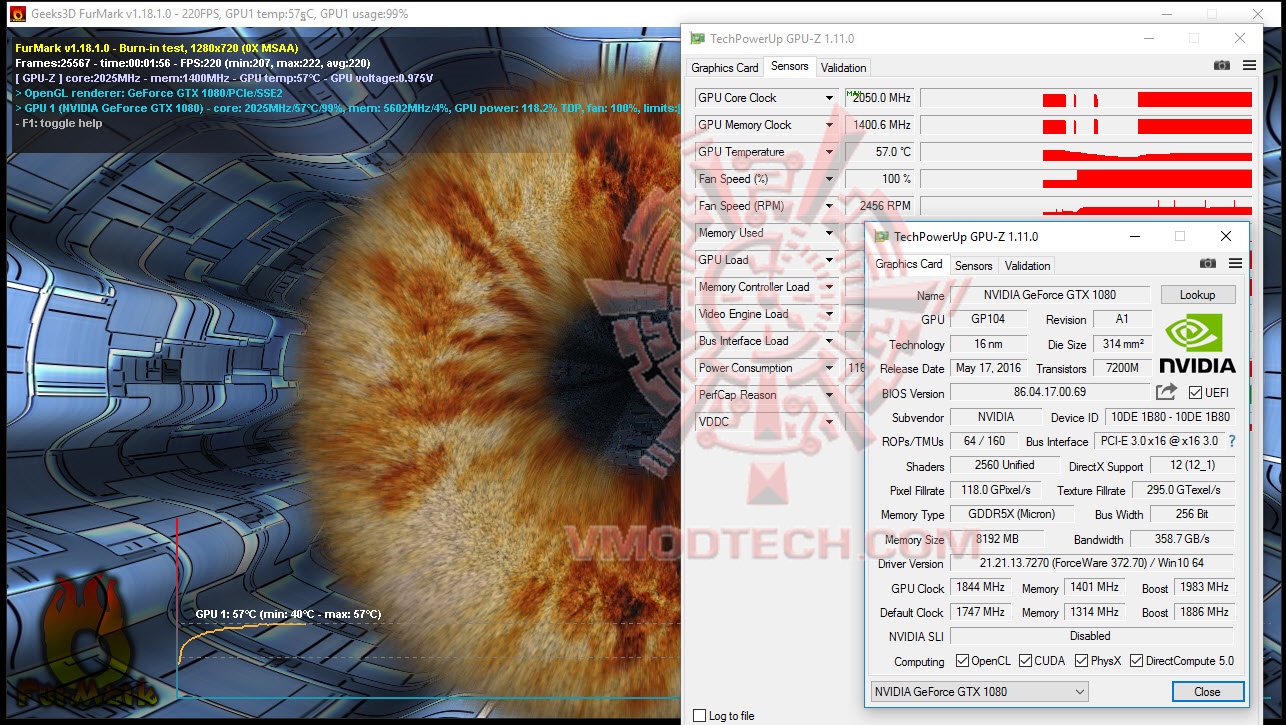Click the Driver Version field

[1092, 564]
